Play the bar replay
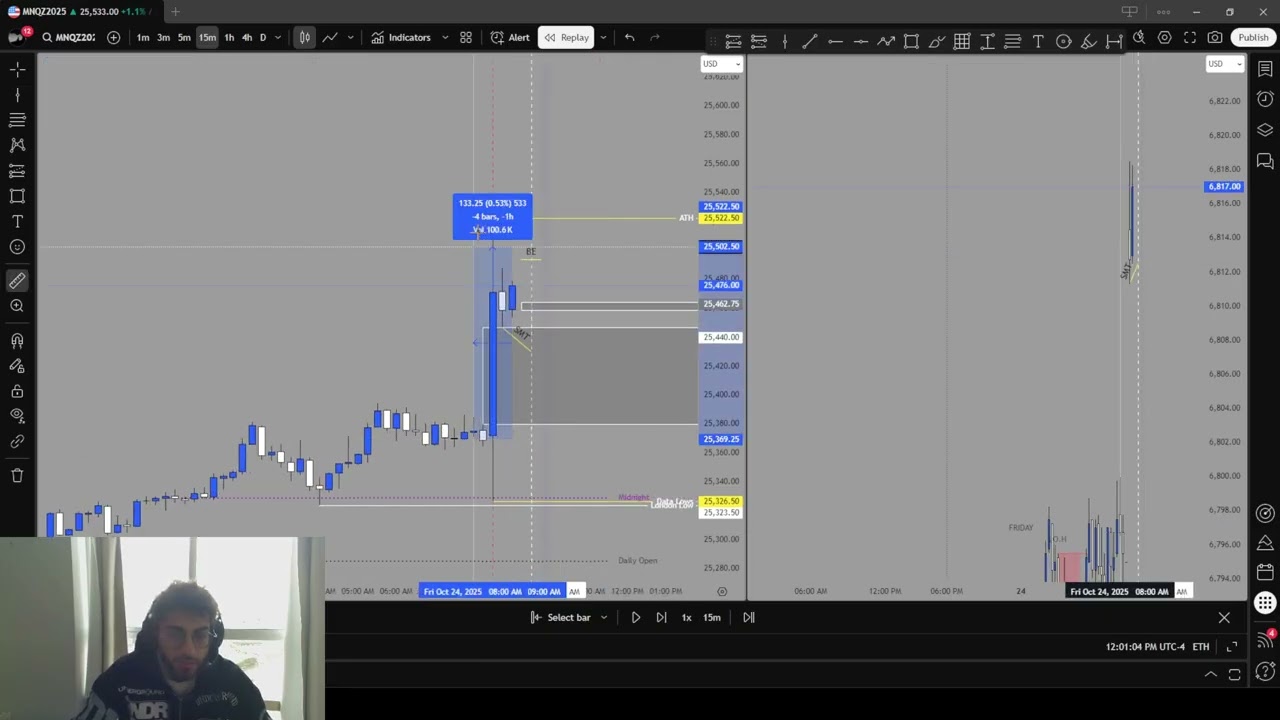 click(x=635, y=617)
